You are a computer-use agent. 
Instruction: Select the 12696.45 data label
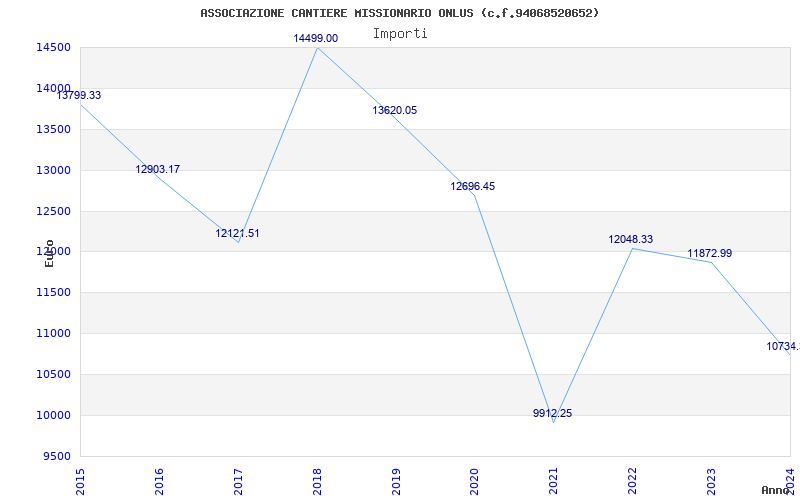pos(472,187)
